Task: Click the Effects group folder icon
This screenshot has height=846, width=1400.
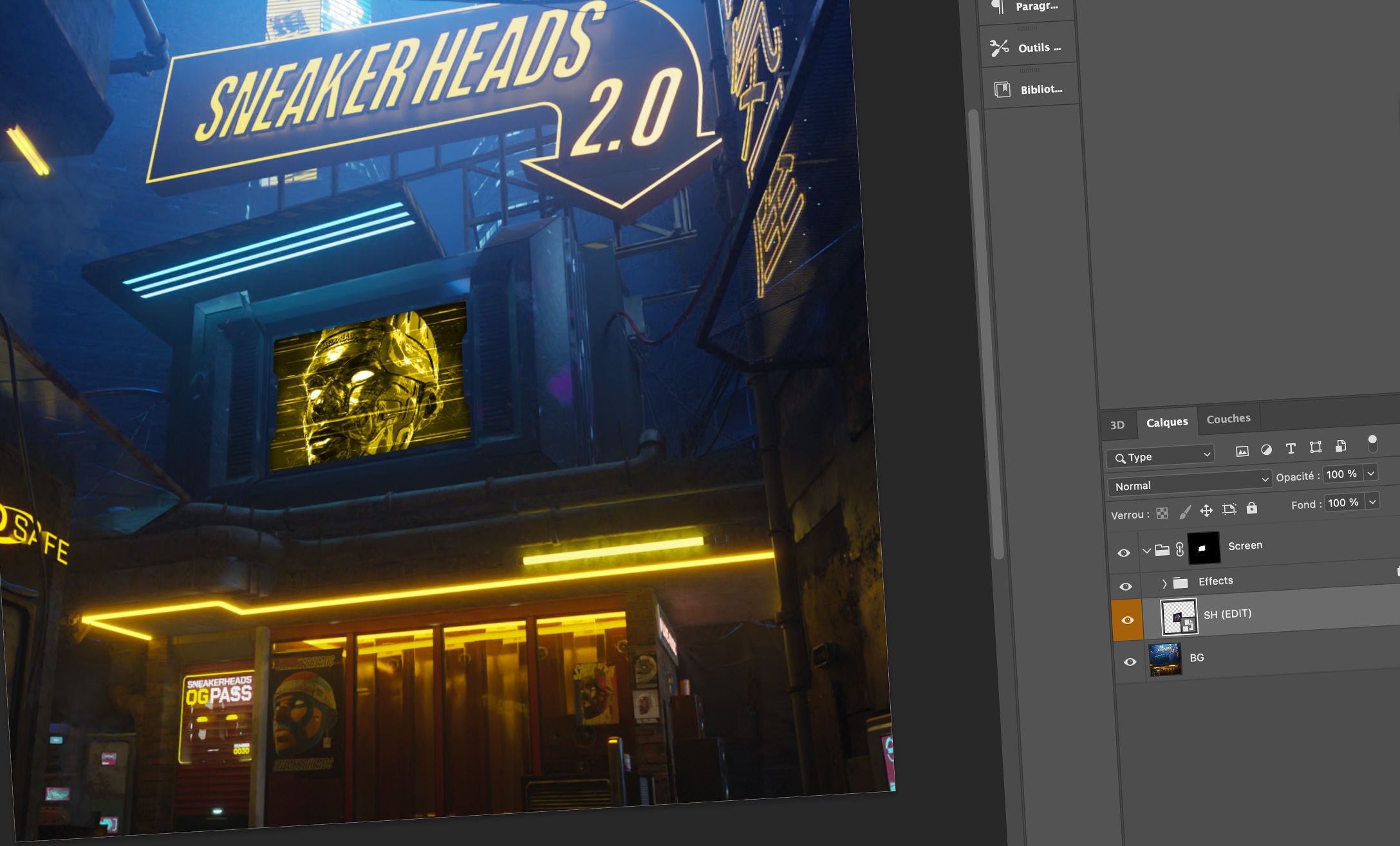Action: [x=1181, y=583]
